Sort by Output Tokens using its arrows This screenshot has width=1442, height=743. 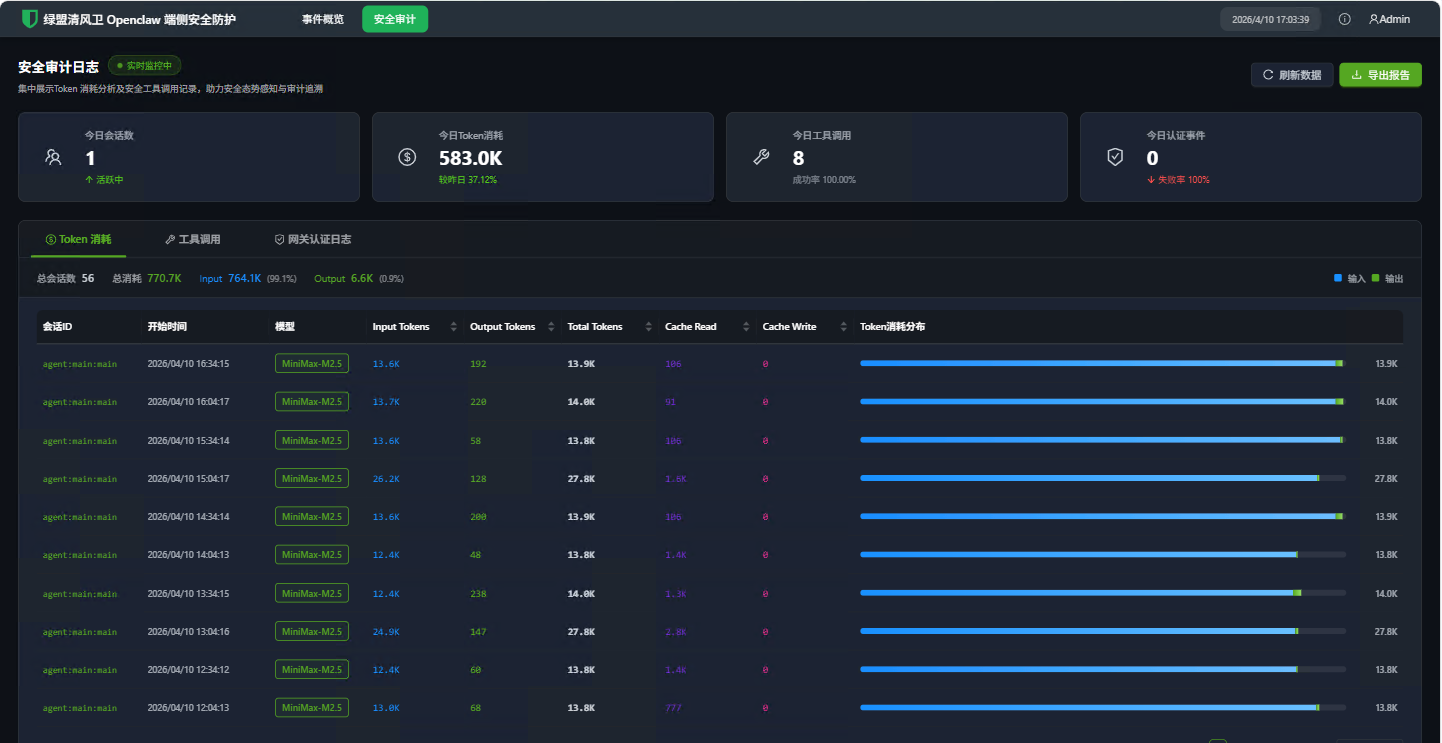click(551, 327)
